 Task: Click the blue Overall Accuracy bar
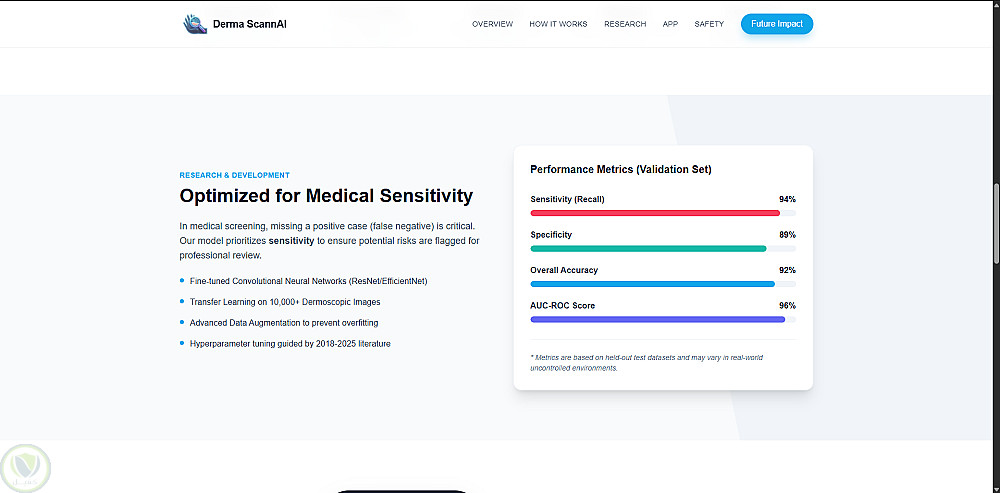[652, 284]
